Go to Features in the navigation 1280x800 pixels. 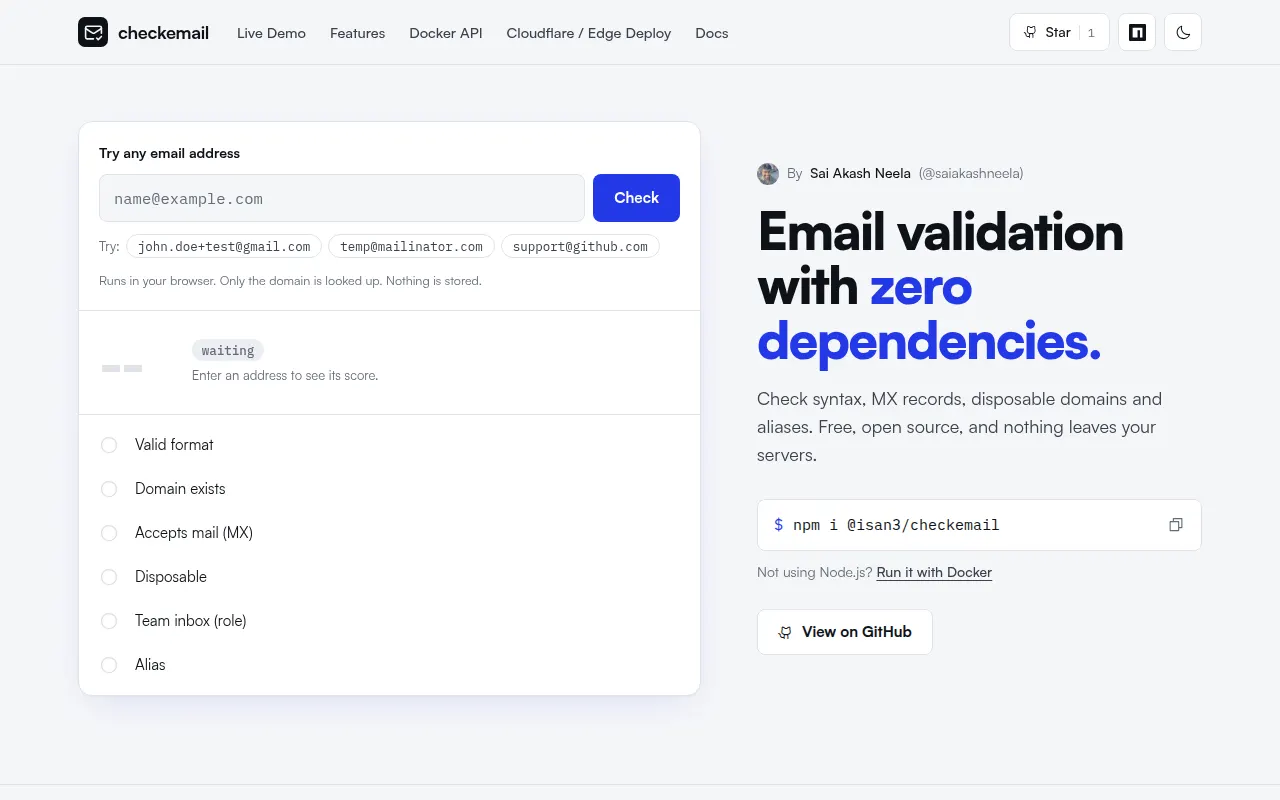pyautogui.click(x=357, y=33)
